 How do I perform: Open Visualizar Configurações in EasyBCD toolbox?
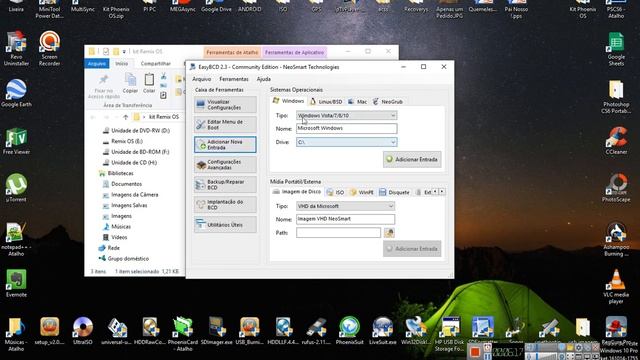coord(225,104)
